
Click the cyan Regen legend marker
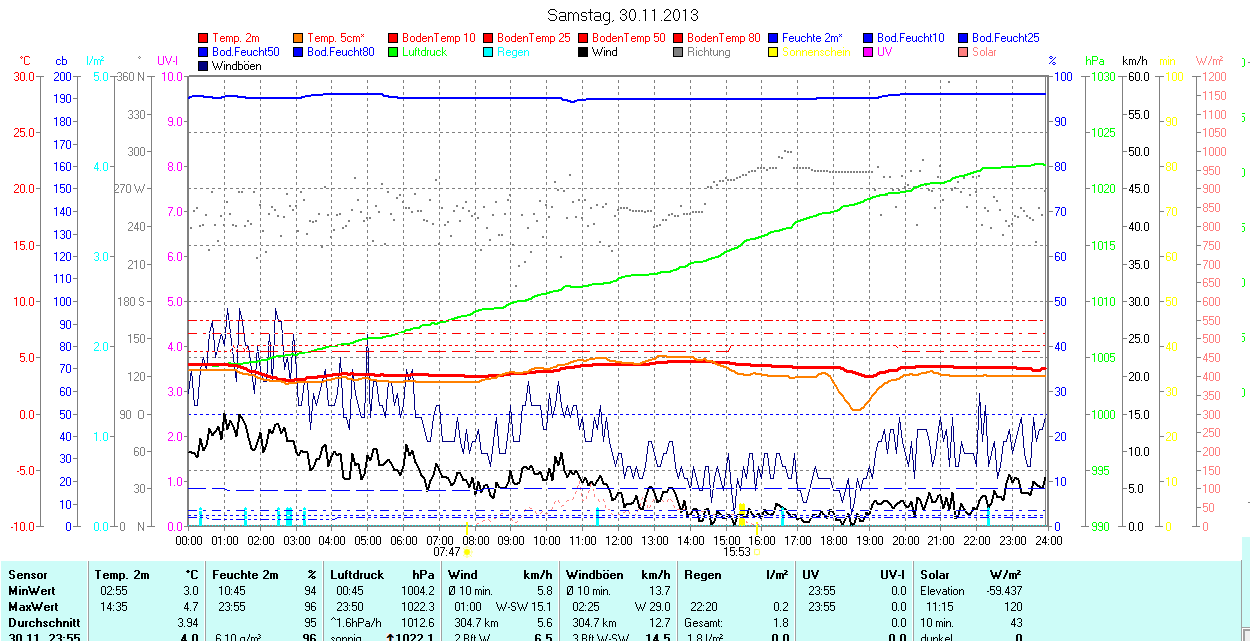pyautogui.click(x=489, y=52)
